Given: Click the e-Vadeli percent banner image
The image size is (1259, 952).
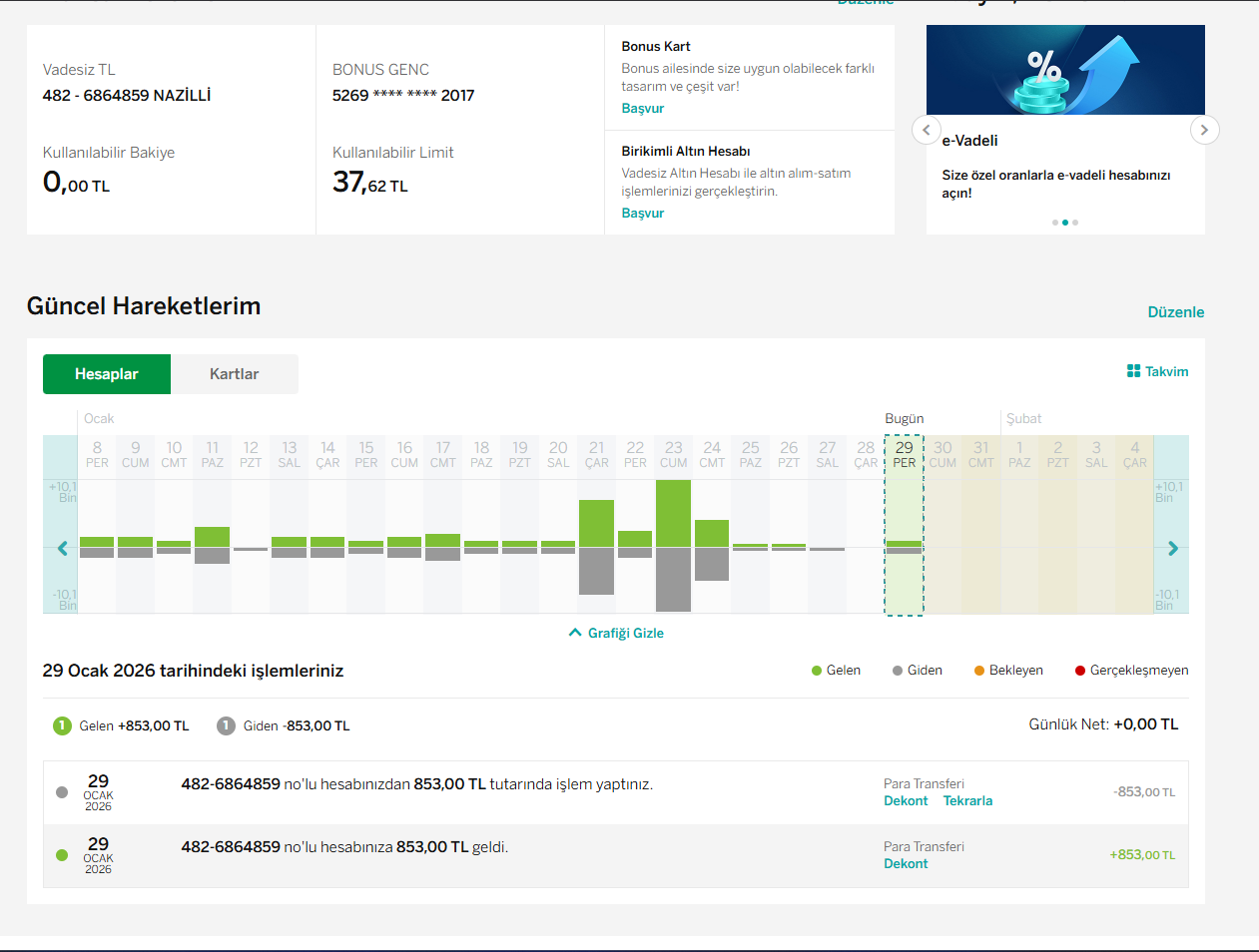Looking at the screenshot, I should pyautogui.click(x=1065, y=70).
